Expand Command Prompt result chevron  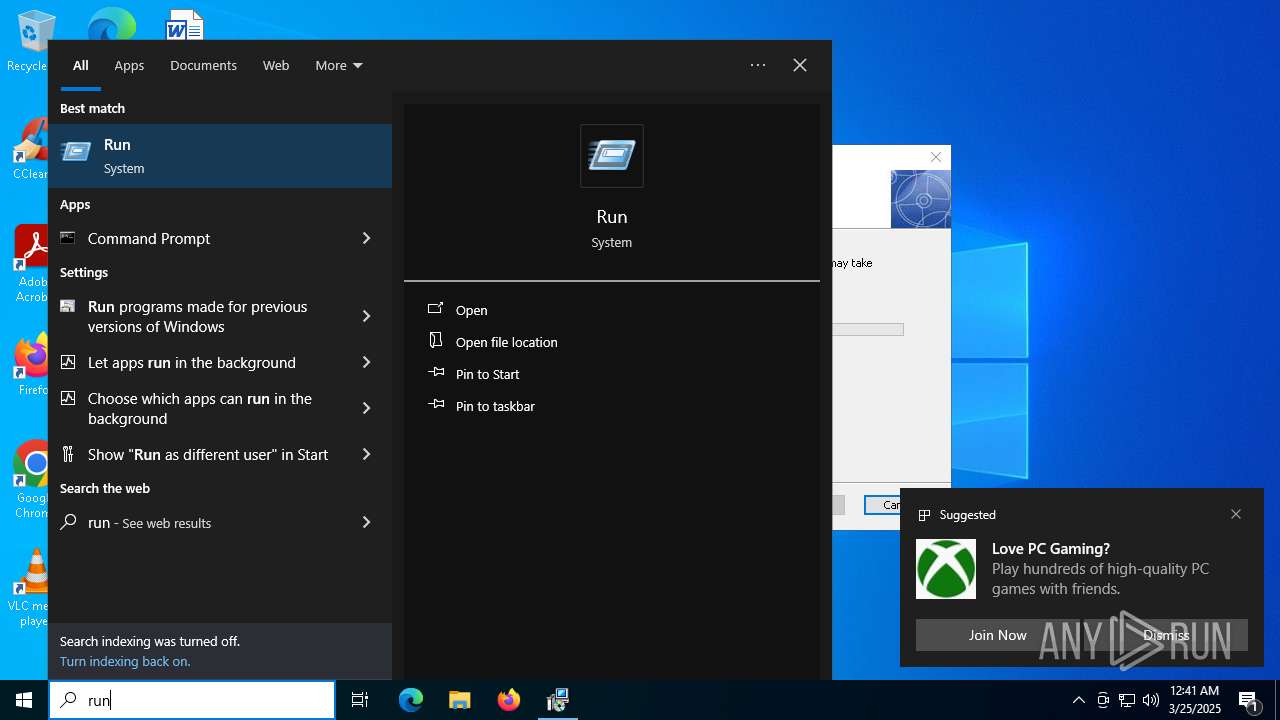(x=366, y=238)
